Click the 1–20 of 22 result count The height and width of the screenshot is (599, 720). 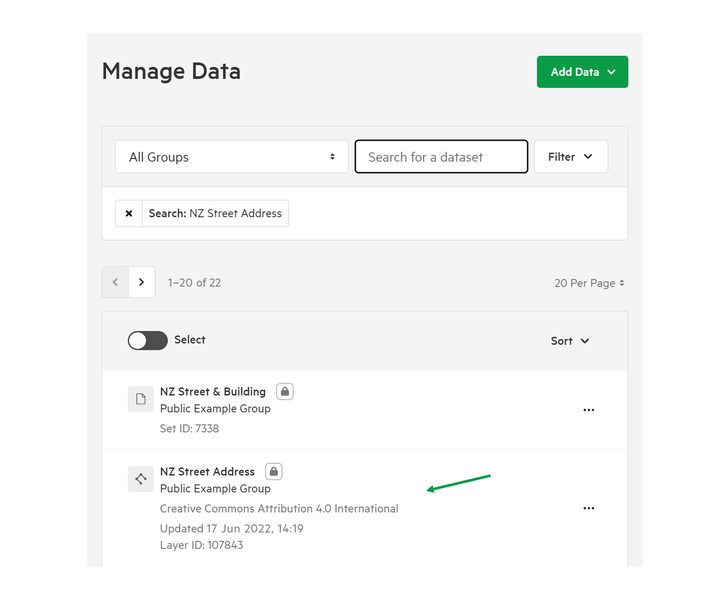[x=194, y=283]
